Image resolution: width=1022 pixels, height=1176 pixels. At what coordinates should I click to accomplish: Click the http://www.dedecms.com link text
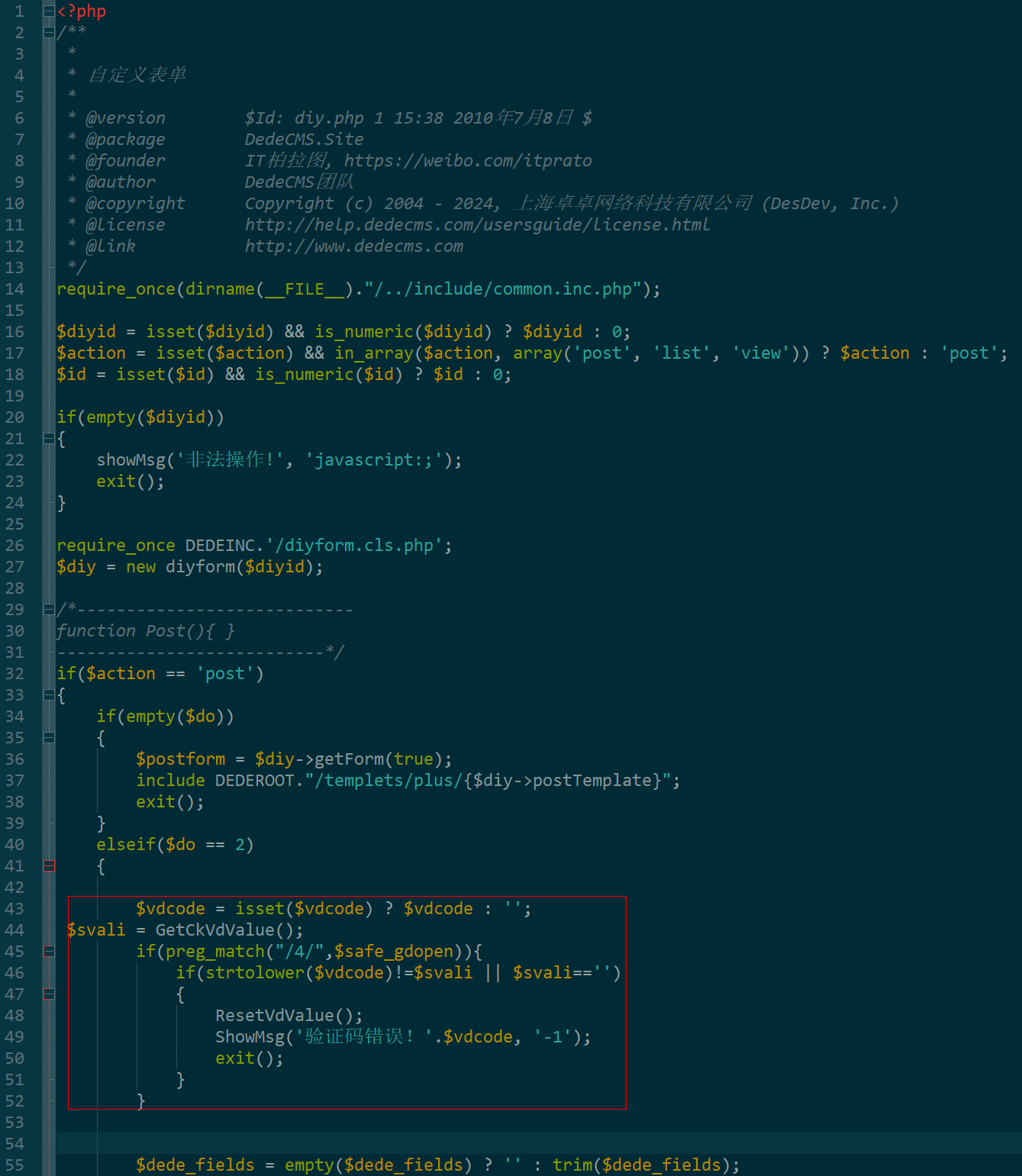[354, 246]
